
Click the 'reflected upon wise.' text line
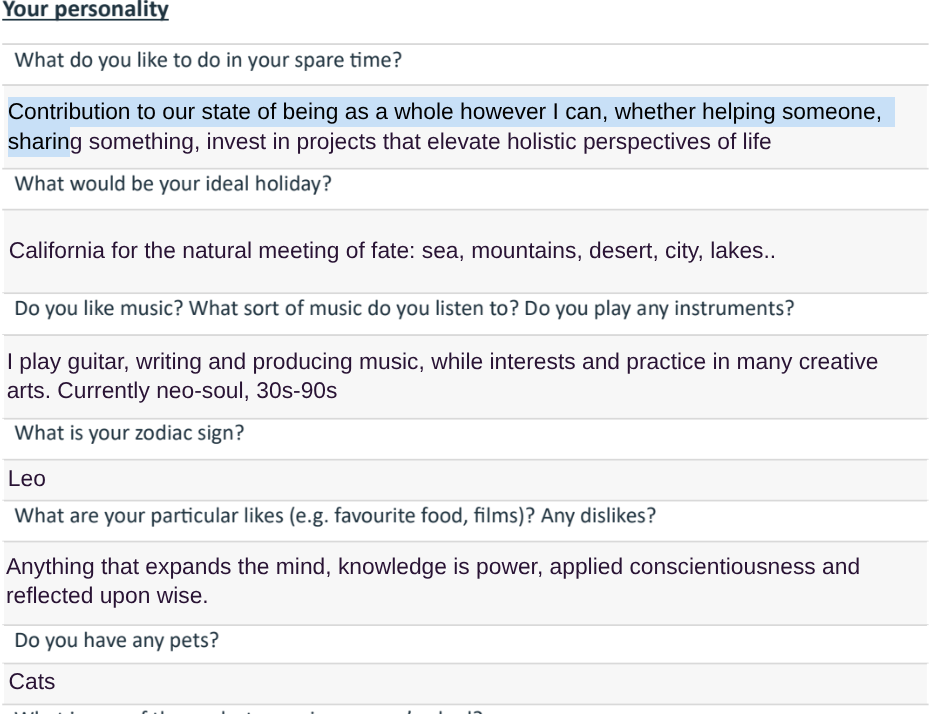click(x=107, y=596)
